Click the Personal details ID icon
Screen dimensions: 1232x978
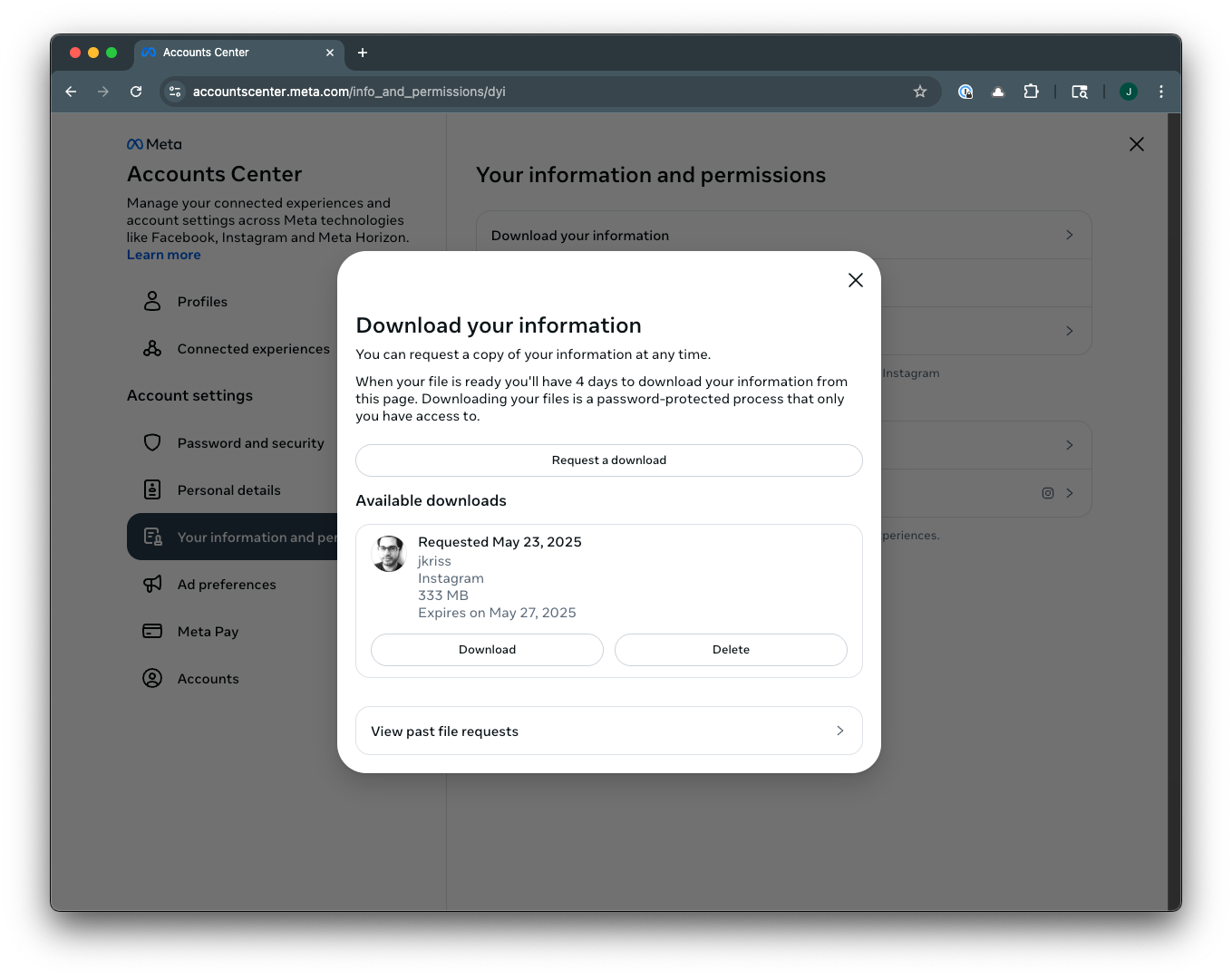pos(152,489)
